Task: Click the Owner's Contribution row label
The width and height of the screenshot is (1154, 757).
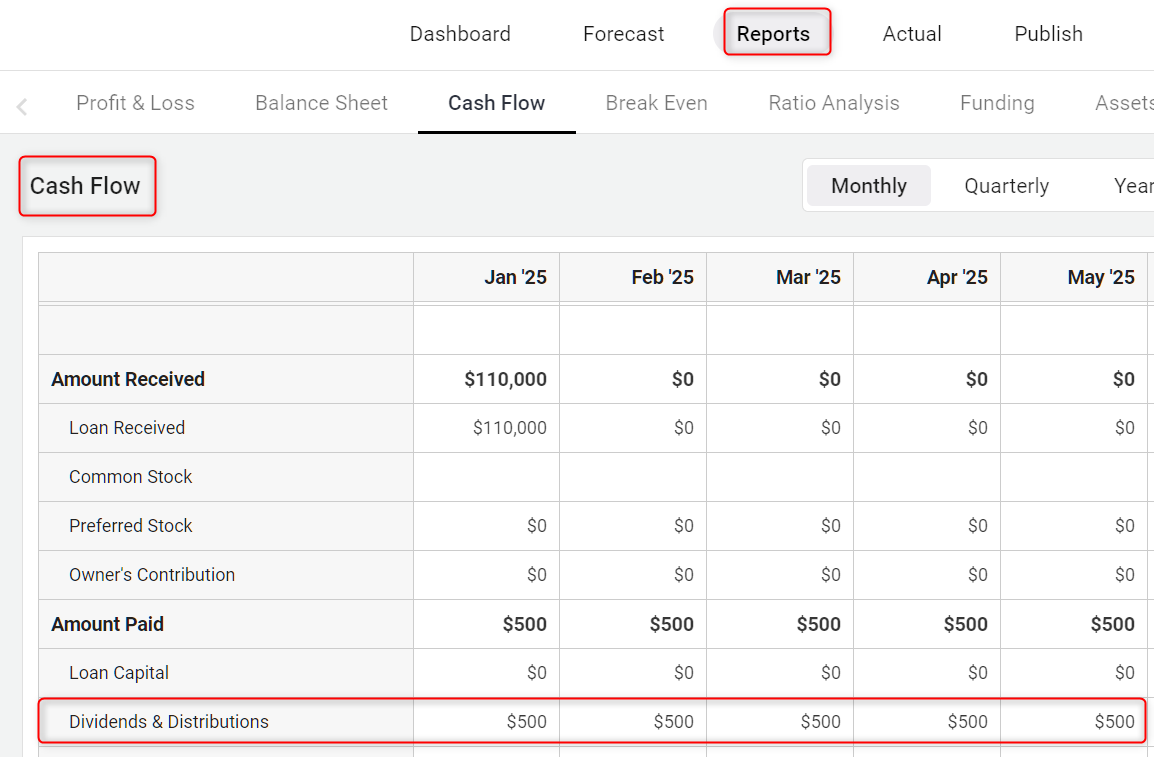Action: coord(152,575)
